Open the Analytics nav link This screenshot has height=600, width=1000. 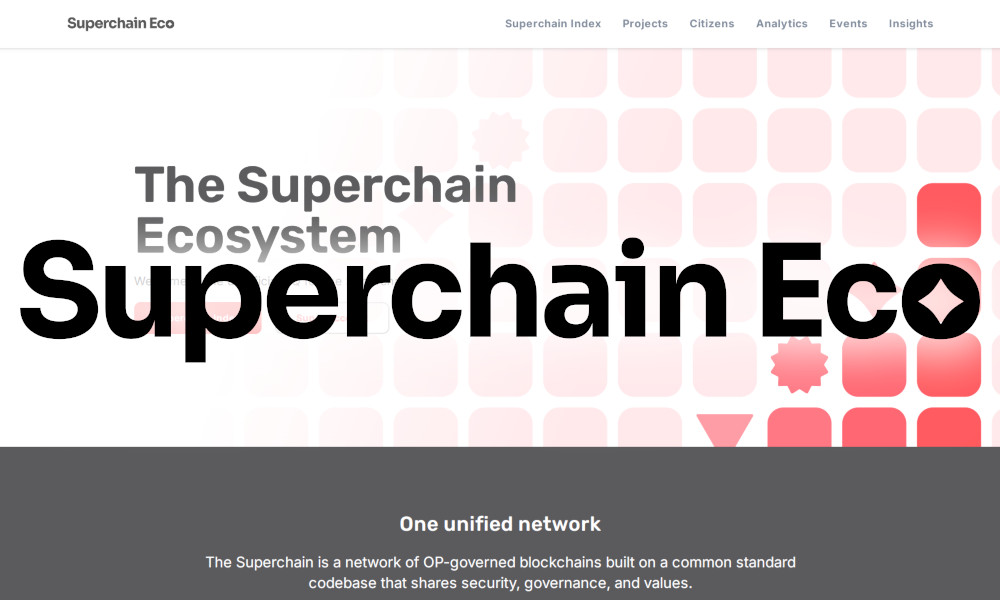coord(782,24)
